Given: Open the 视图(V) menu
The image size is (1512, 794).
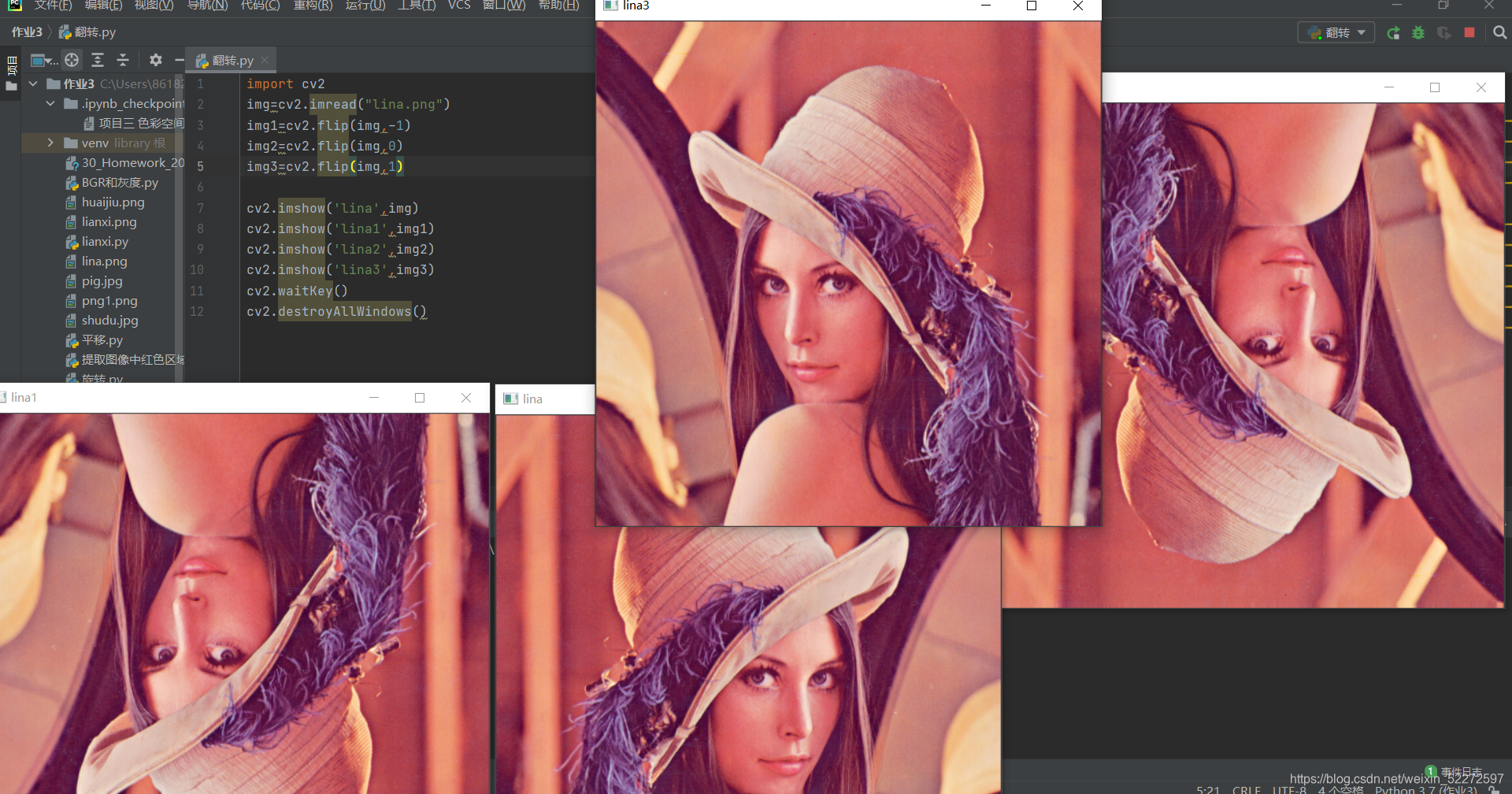Looking at the screenshot, I should click(154, 5).
